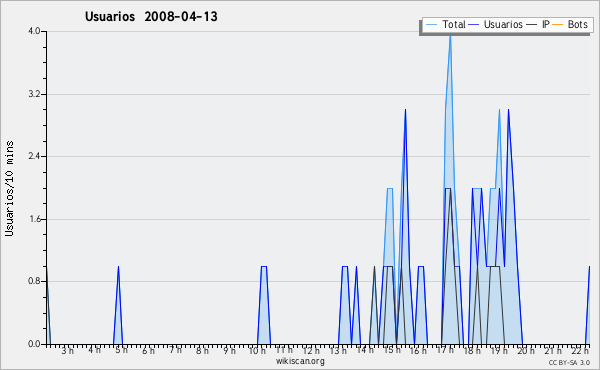Image resolution: width=600 pixels, height=370 pixels.
Task: Click the y-axis label '0.0'
Action: 34,344
